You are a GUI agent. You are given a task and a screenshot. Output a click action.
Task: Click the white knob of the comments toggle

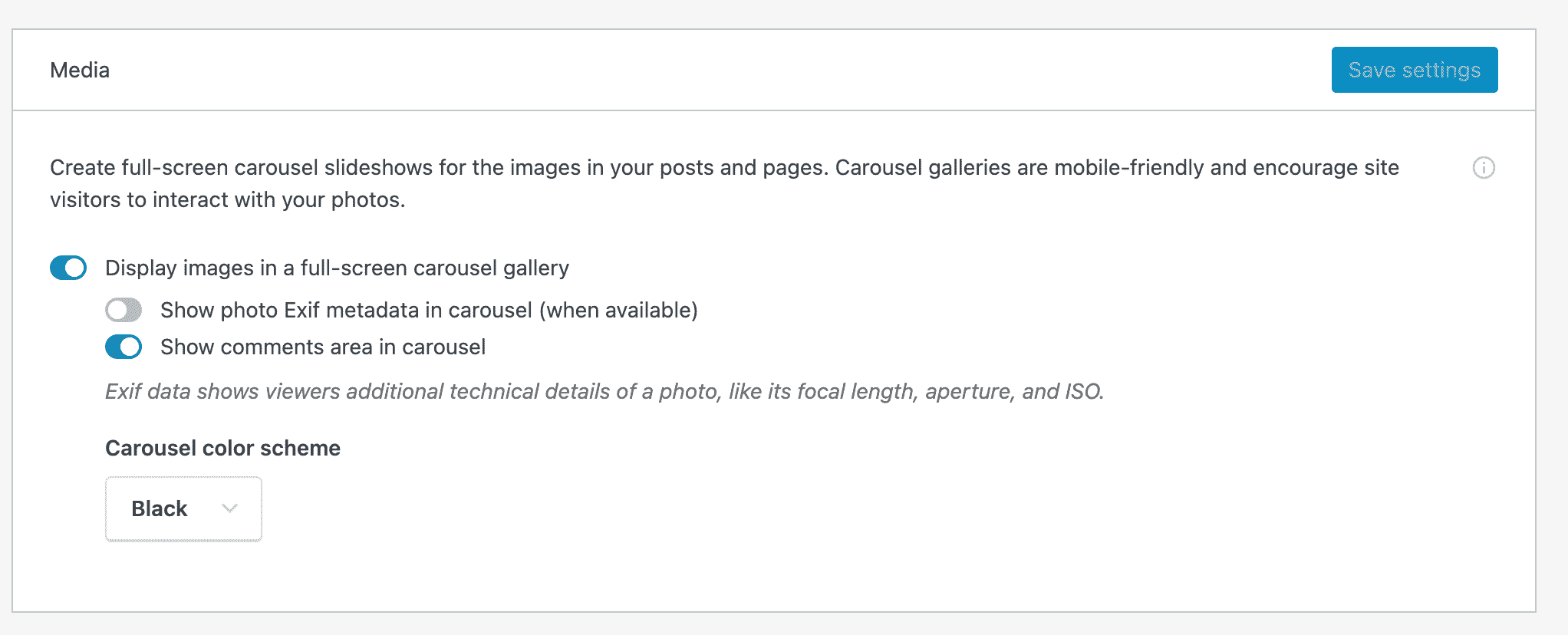pos(131,347)
